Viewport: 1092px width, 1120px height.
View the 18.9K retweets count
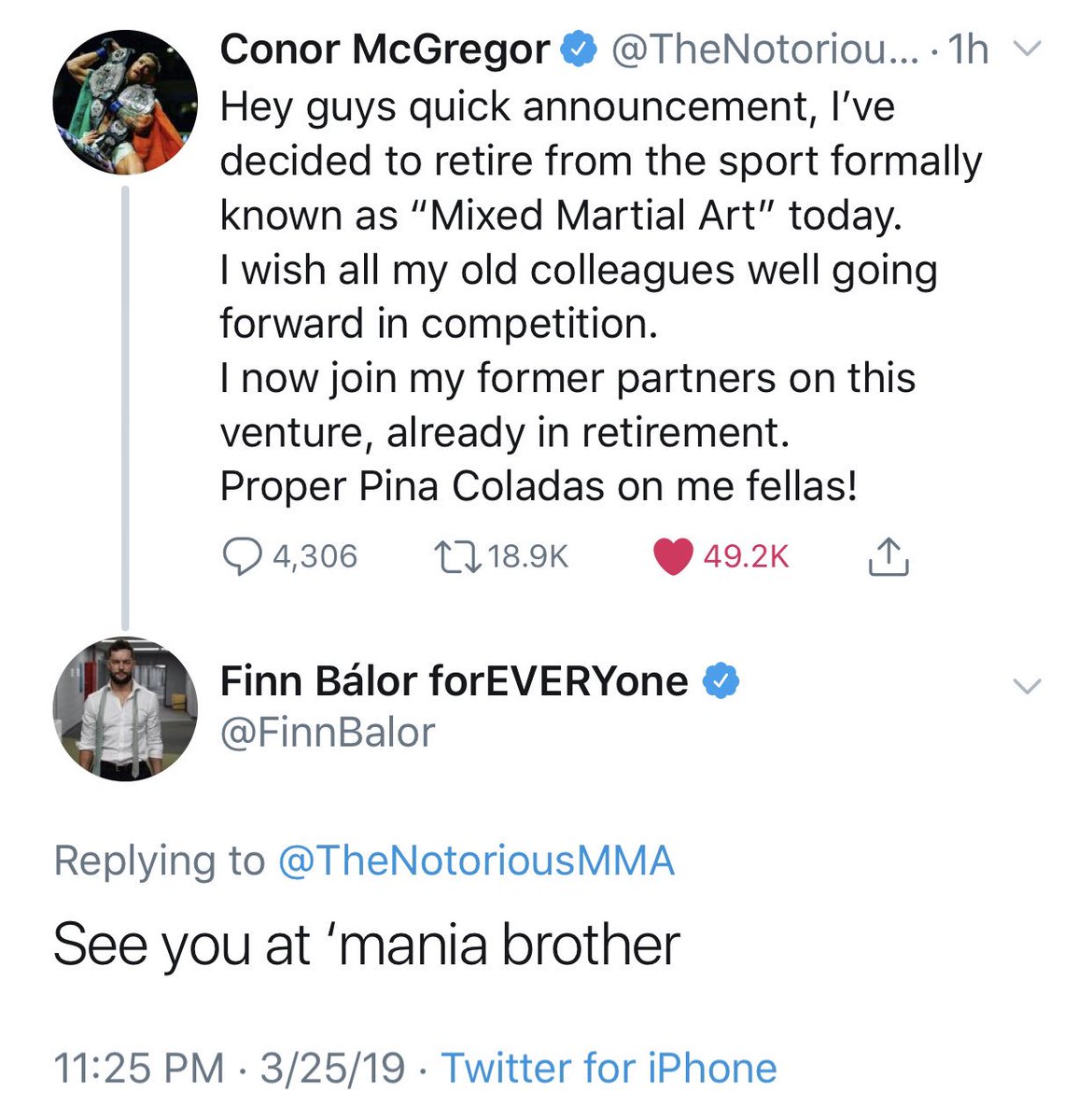point(527,557)
